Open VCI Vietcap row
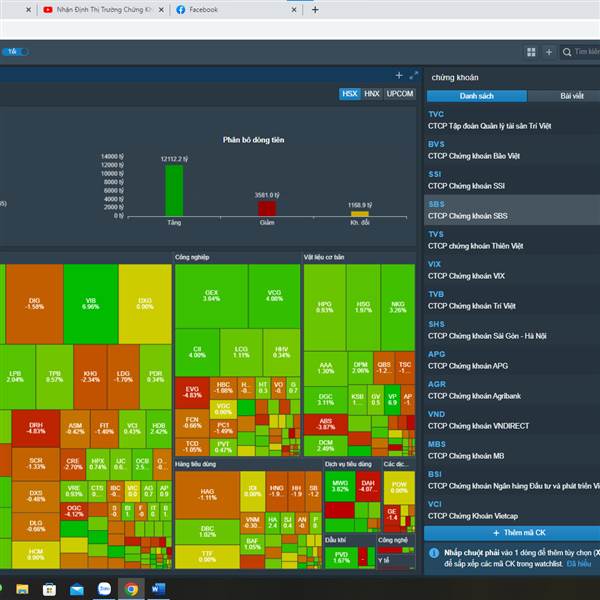 [512, 510]
